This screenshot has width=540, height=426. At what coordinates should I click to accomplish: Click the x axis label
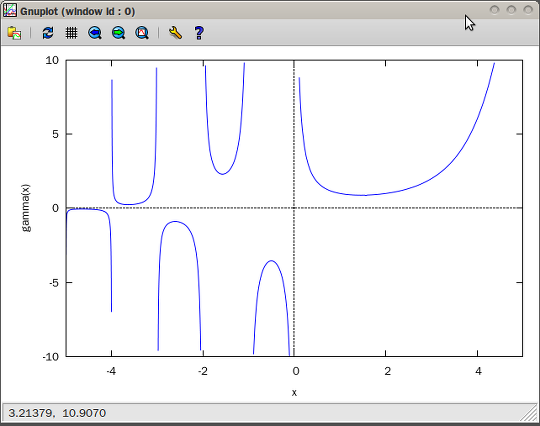(294, 393)
